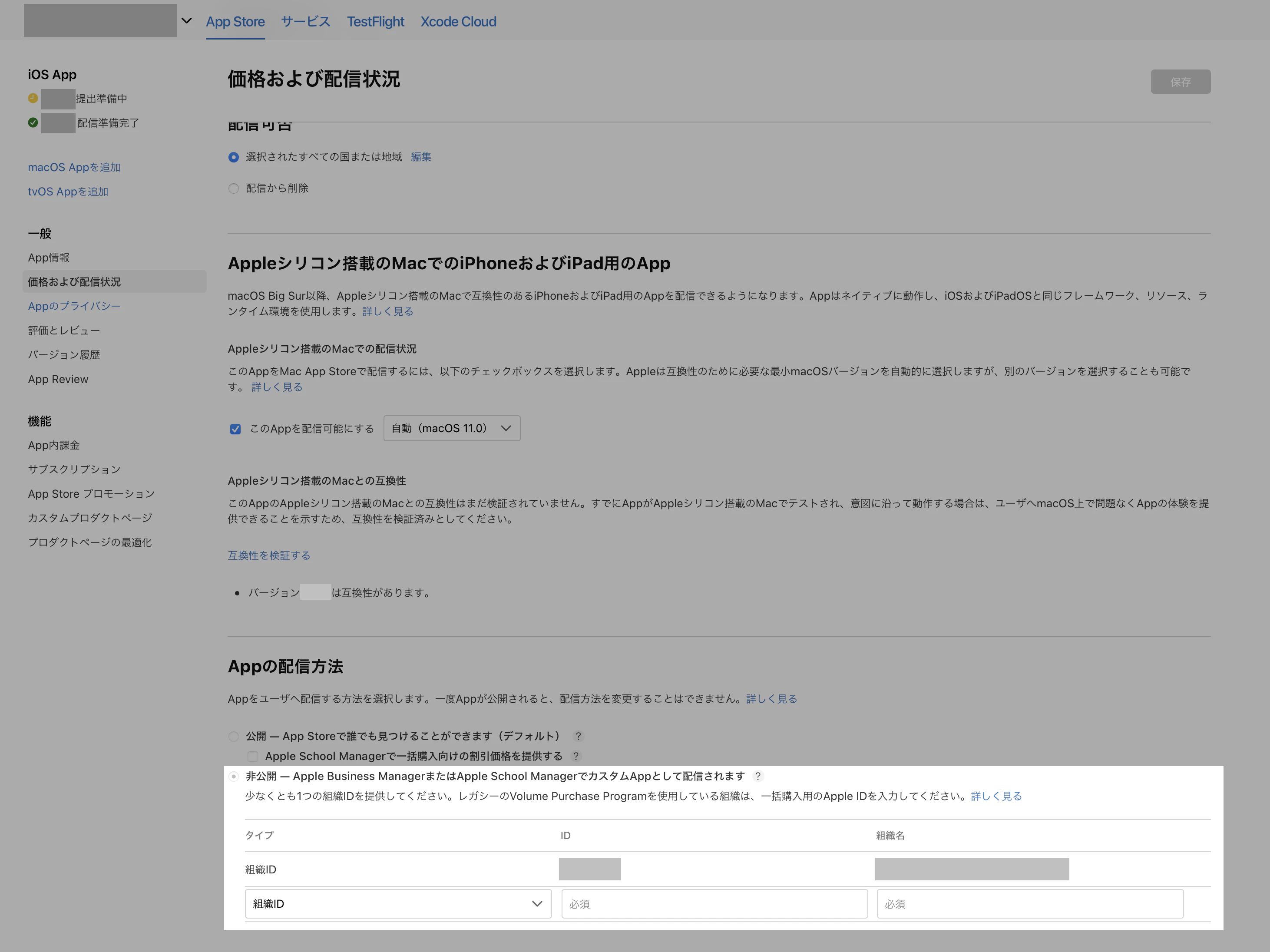Click the ID 必須 input field

(x=714, y=904)
